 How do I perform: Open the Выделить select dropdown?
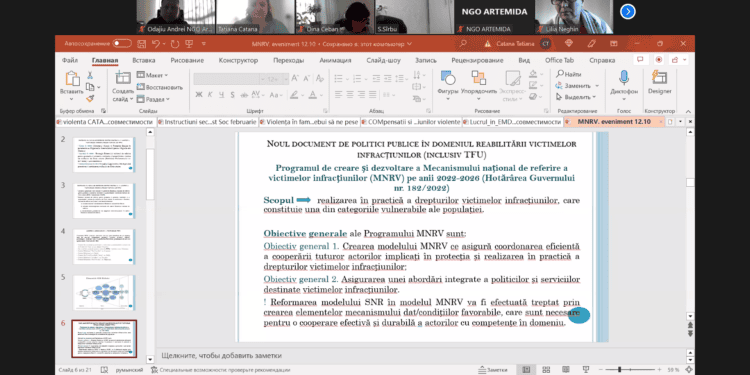[x=576, y=97]
